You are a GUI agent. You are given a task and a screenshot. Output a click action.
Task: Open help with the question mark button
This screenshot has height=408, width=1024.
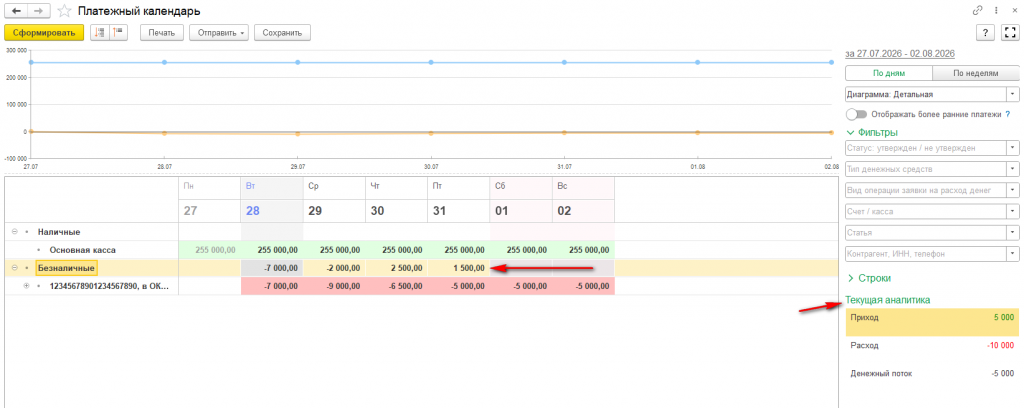coord(985,33)
